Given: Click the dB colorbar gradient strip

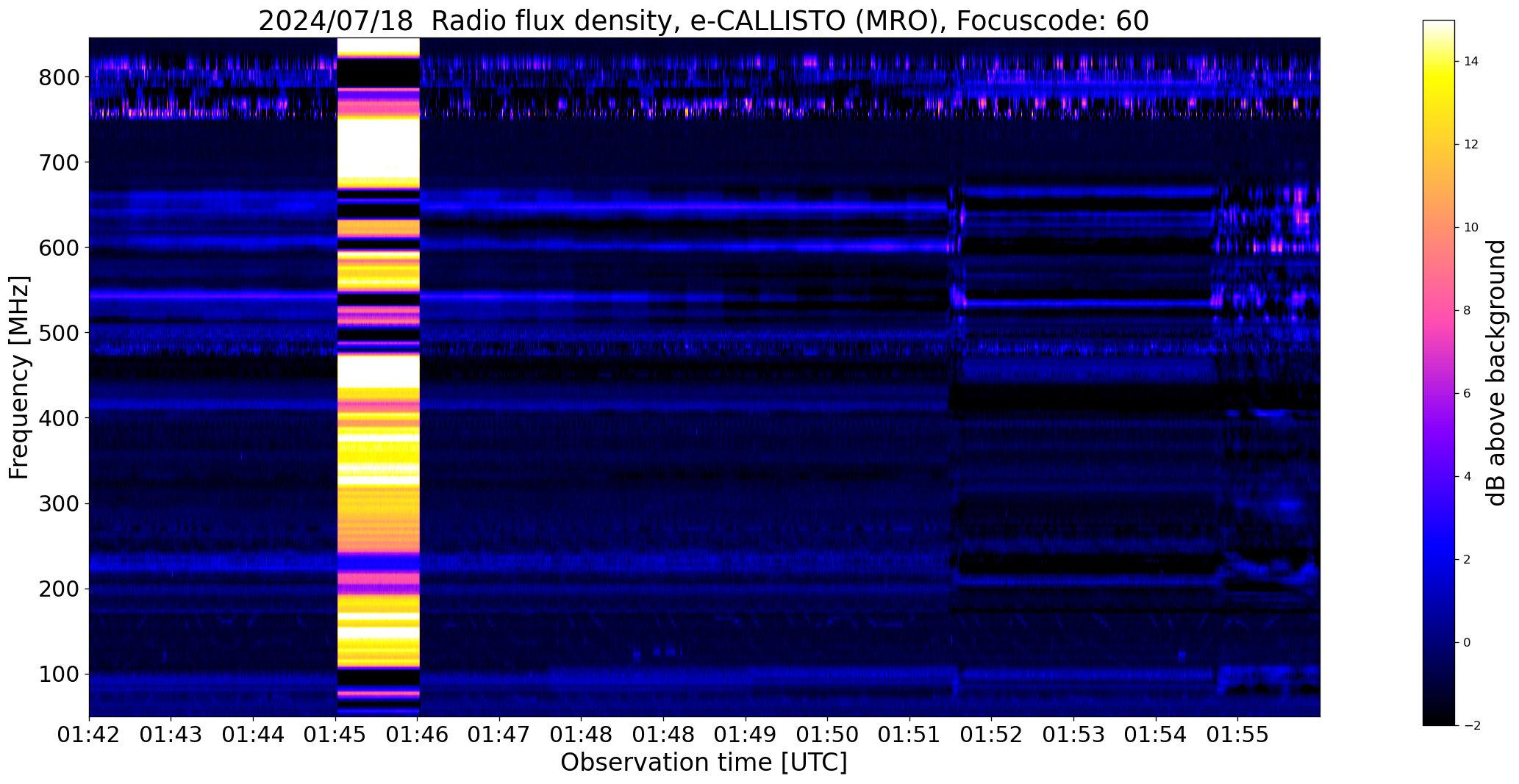Looking at the screenshot, I should click(1439, 373).
